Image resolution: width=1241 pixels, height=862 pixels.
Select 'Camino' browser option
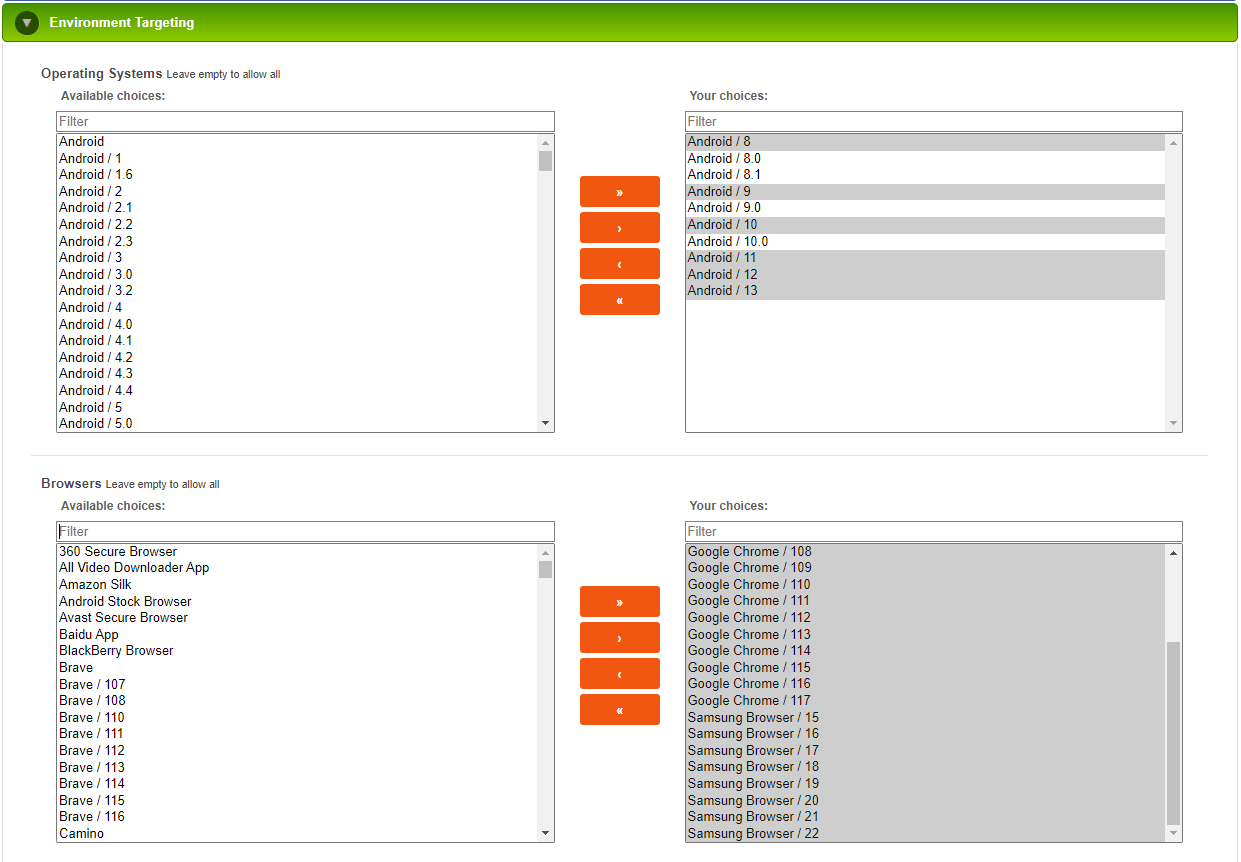pyautogui.click(x=297, y=834)
